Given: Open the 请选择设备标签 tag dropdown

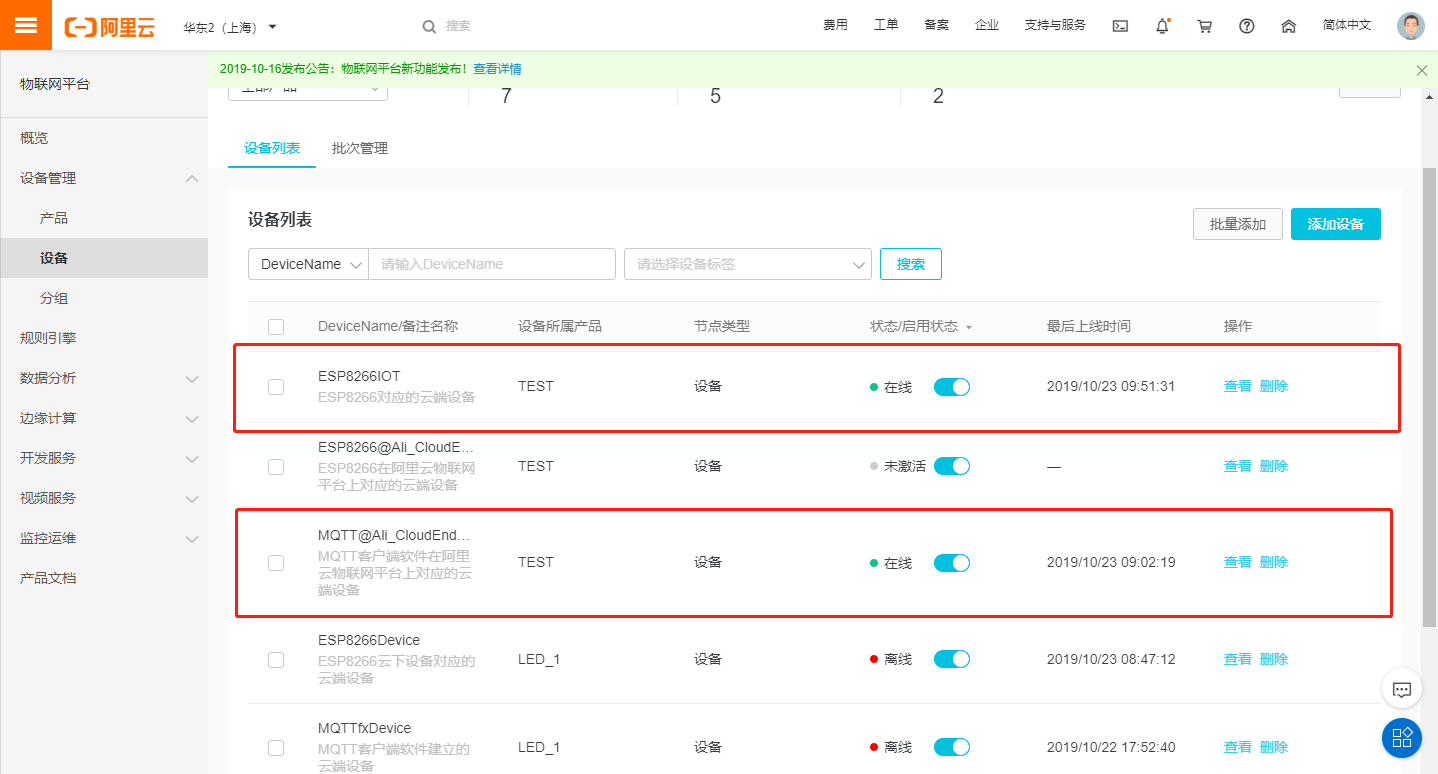Looking at the screenshot, I should pyautogui.click(x=748, y=264).
